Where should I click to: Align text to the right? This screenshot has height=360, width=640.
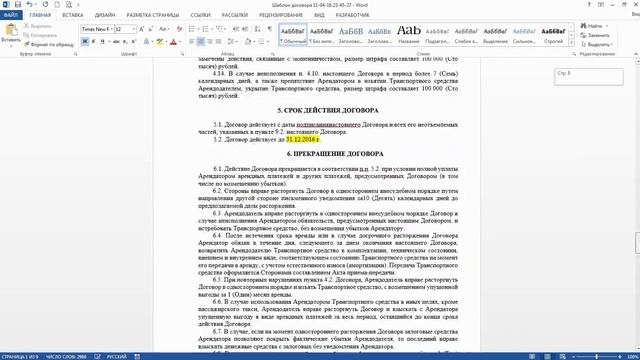click(210, 42)
